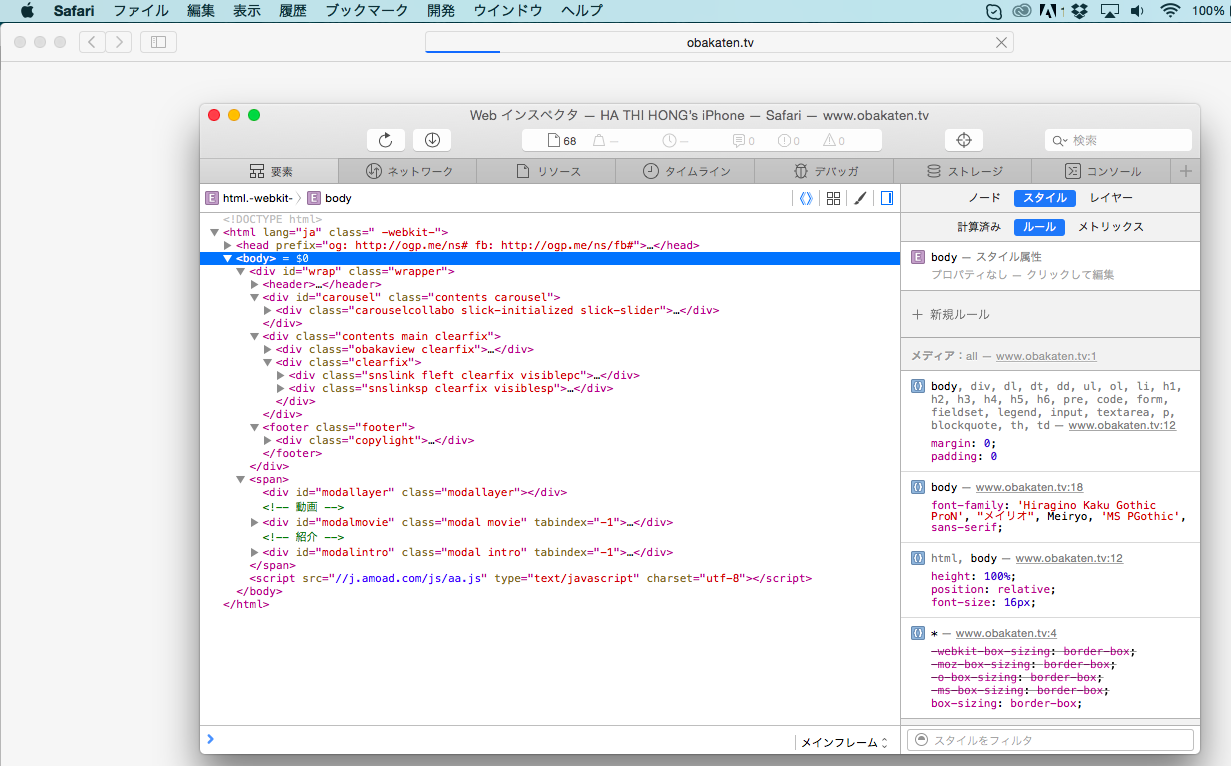Open the 要素 Elements tab

[x=270, y=171]
